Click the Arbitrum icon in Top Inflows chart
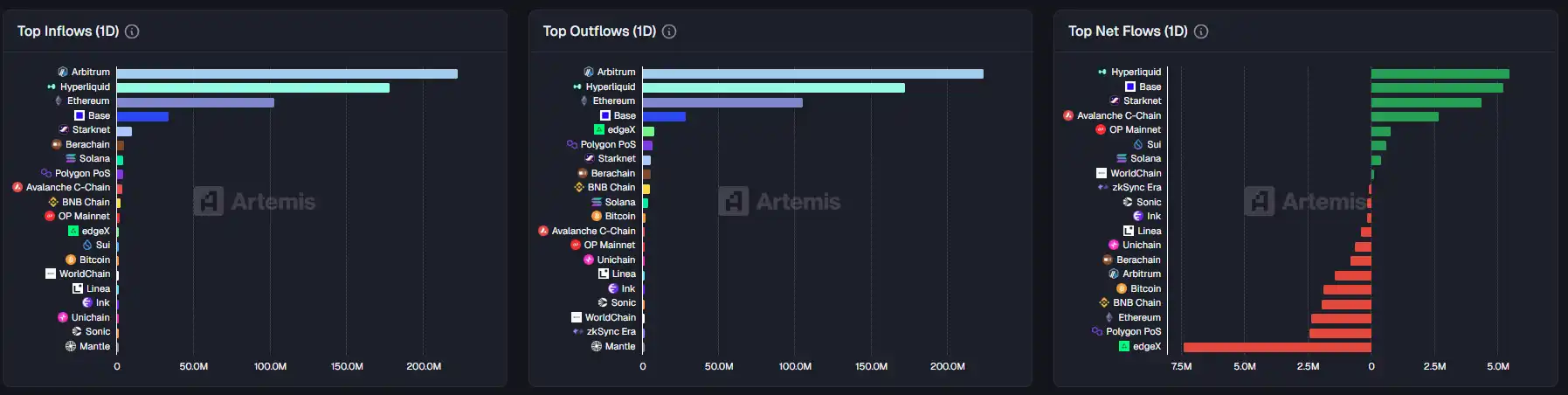Viewport: 1568px width, 395px height. [63, 73]
